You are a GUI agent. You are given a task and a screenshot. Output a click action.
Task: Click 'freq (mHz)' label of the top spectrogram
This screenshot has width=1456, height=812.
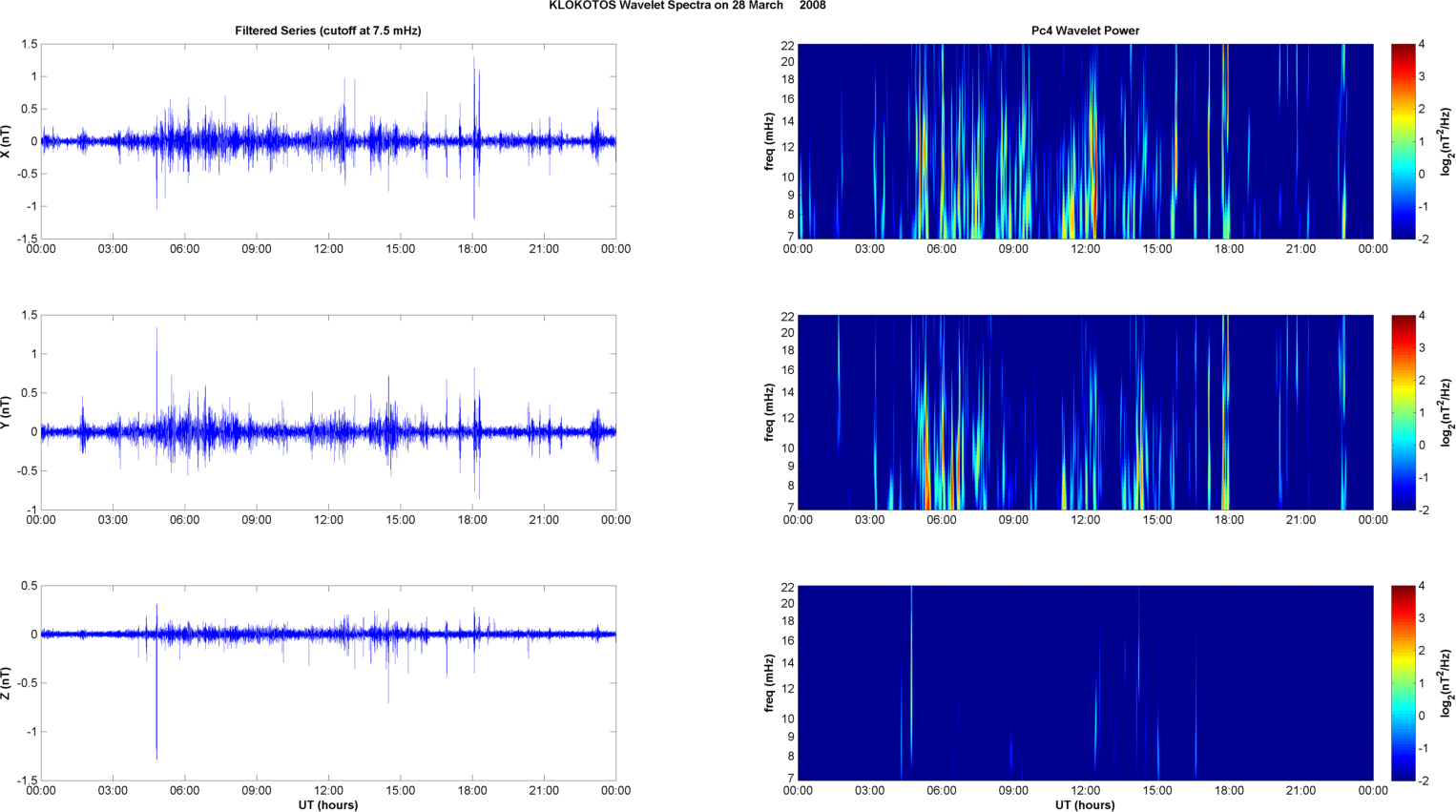(769, 141)
